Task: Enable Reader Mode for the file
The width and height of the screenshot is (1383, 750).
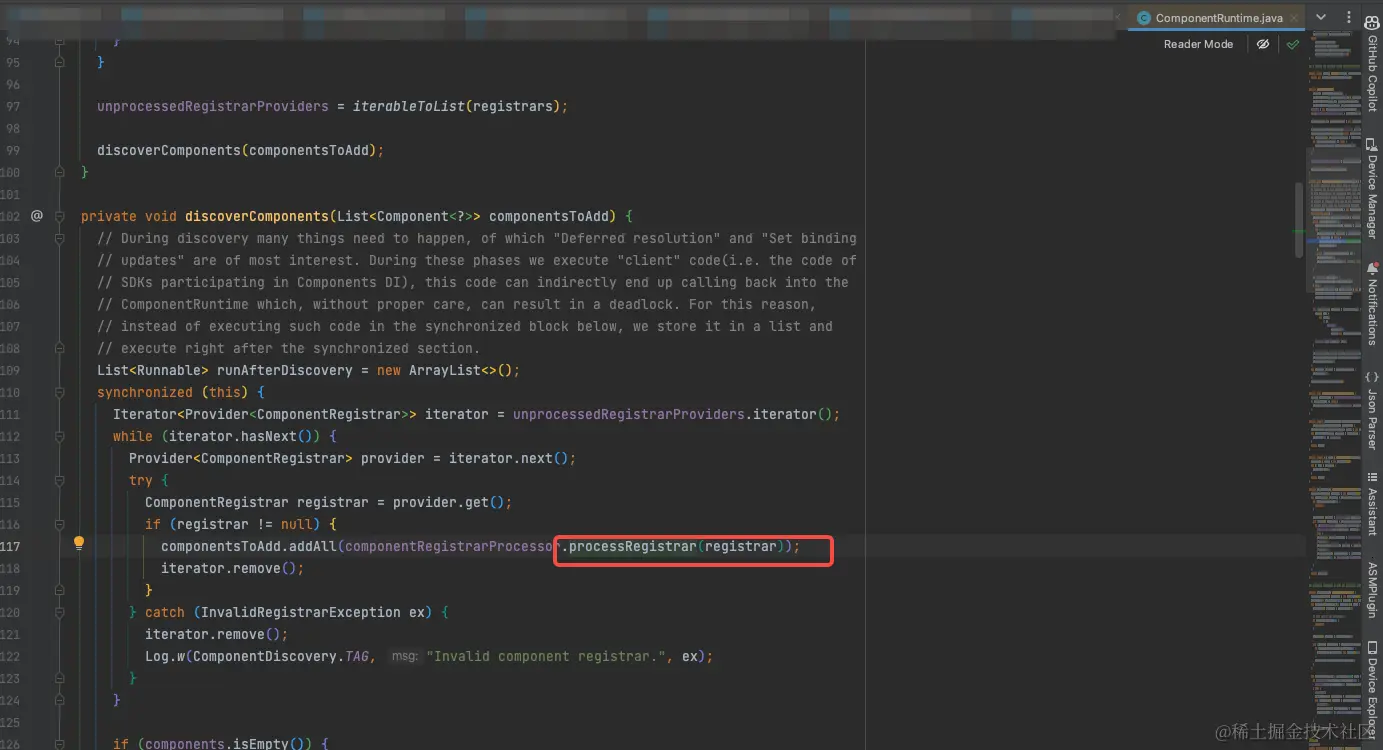Action: pyautogui.click(x=1198, y=44)
